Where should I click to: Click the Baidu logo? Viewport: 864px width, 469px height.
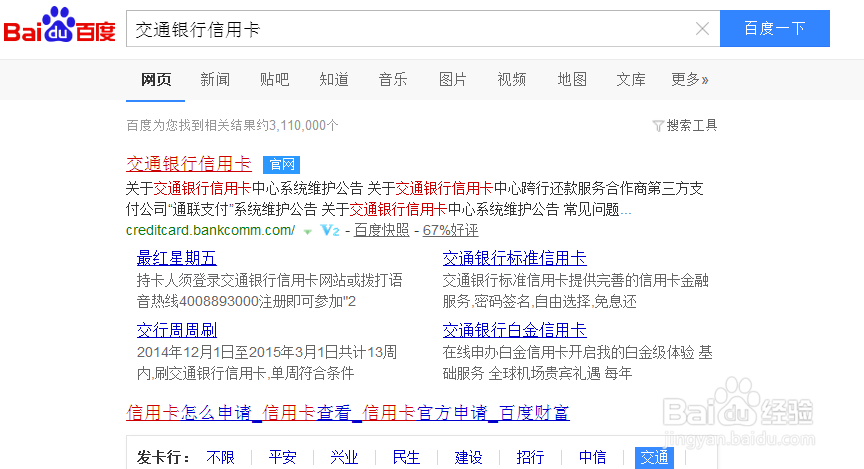60,25
